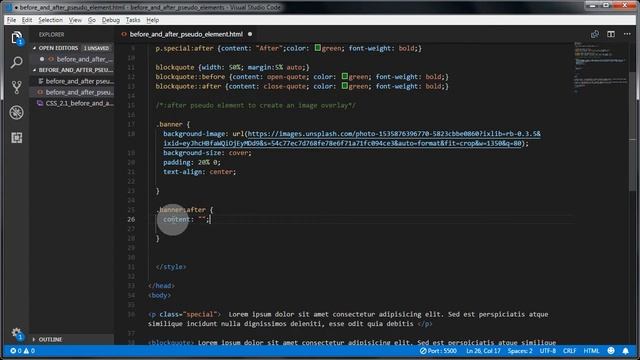Viewport: 640px width, 360px height.
Task: Place cursor on .banner:after selector line
Action: tap(184, 210)
